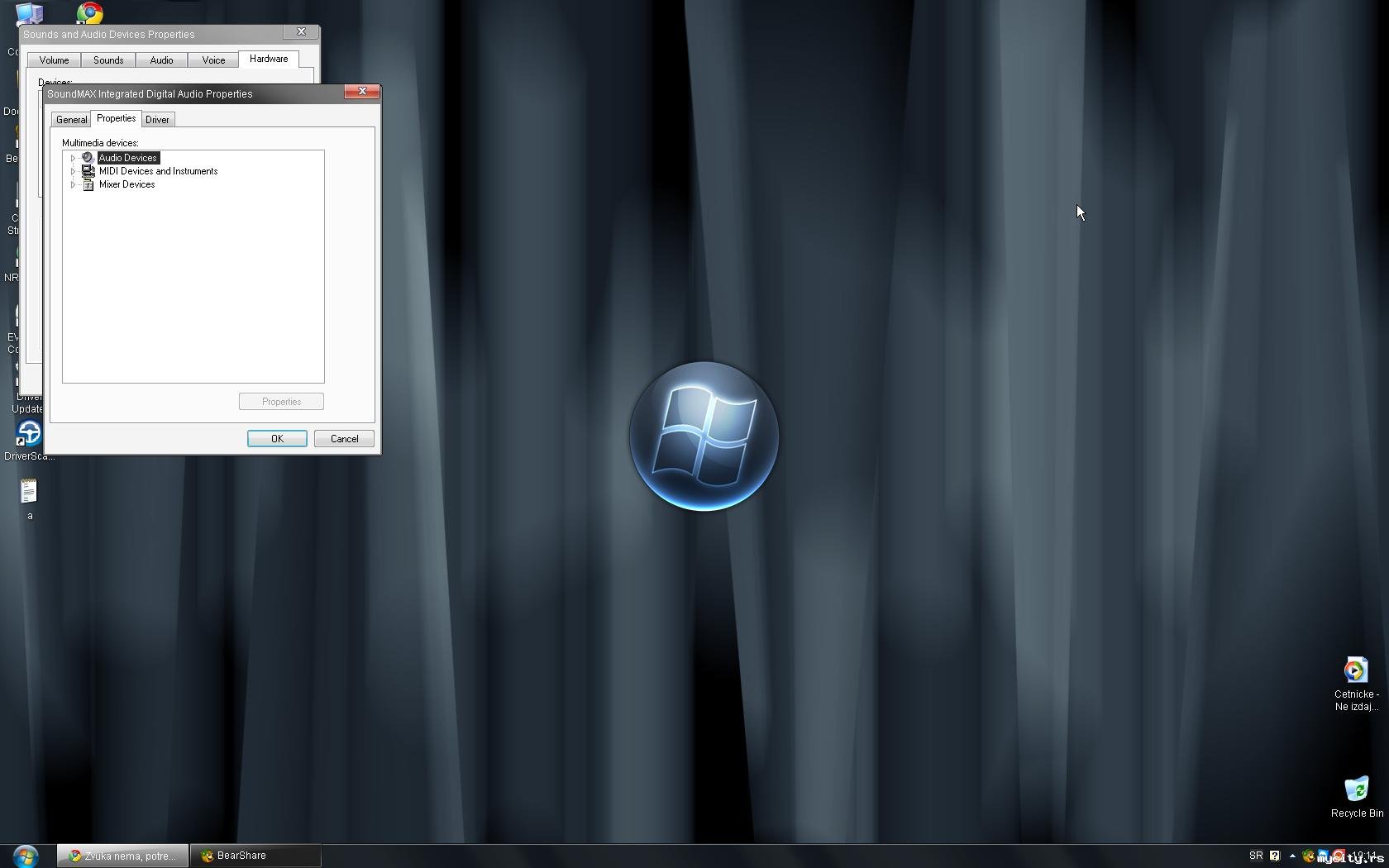Expand the Audio Devices tree node
The height and width of the screenshot is (868, 1389).
coord(73,158)
